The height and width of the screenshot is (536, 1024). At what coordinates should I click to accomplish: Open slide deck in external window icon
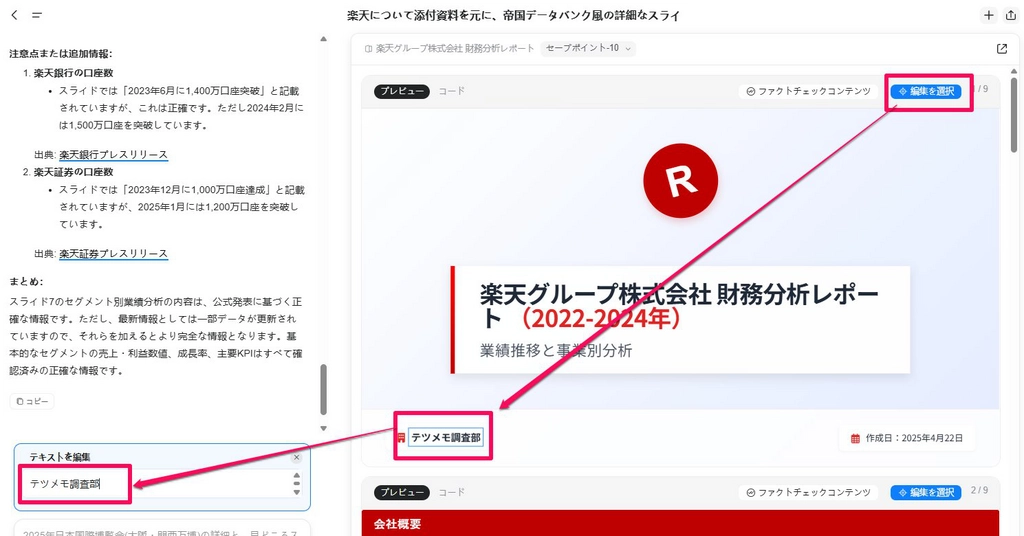tap(1002, 48)
